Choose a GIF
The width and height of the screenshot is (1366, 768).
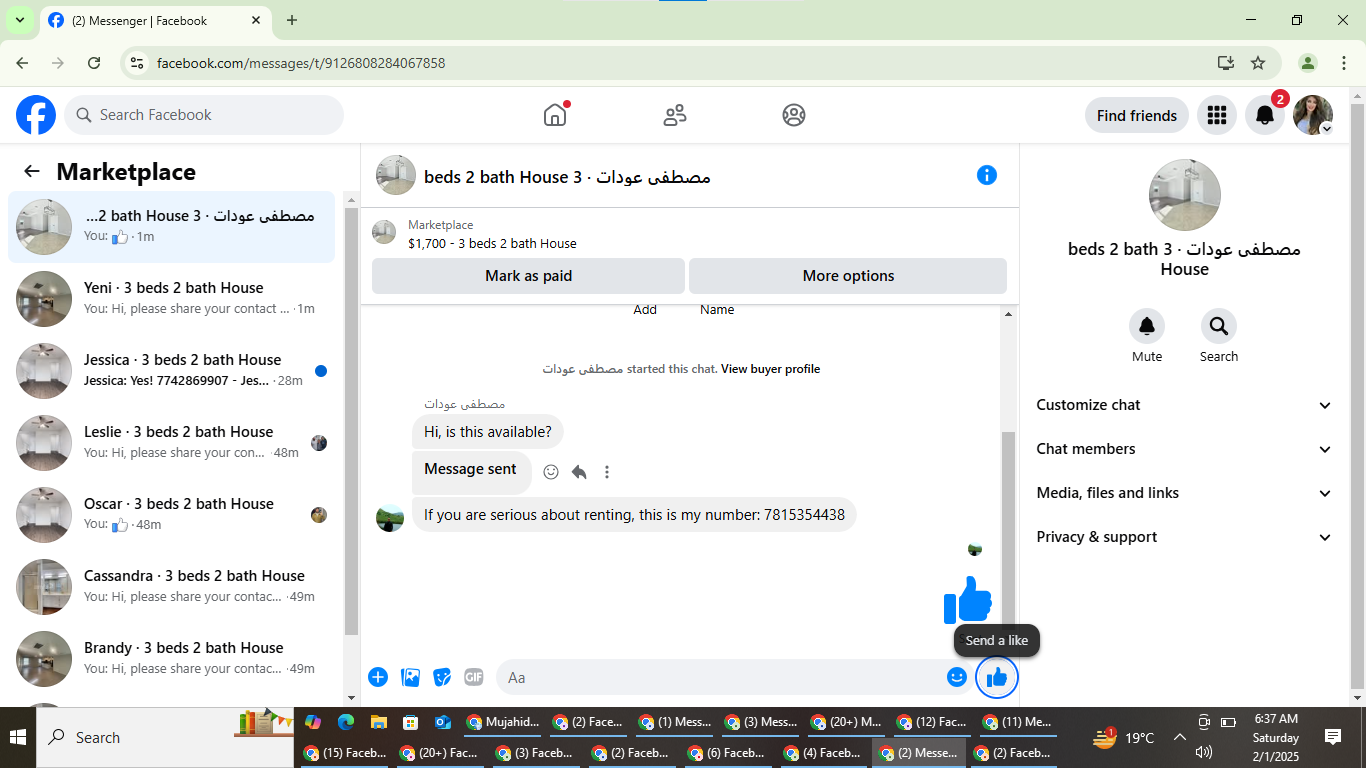click(x=474, y=677)
